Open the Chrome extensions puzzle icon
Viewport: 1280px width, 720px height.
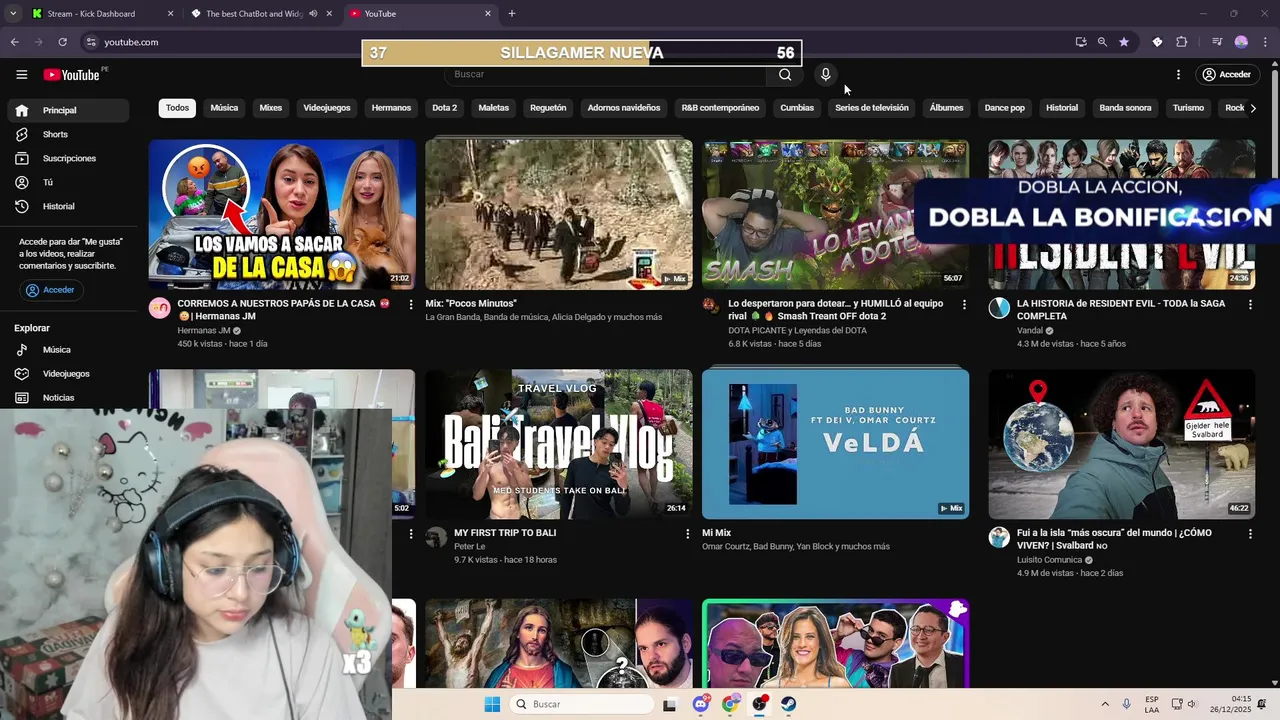coord(1181,42)
